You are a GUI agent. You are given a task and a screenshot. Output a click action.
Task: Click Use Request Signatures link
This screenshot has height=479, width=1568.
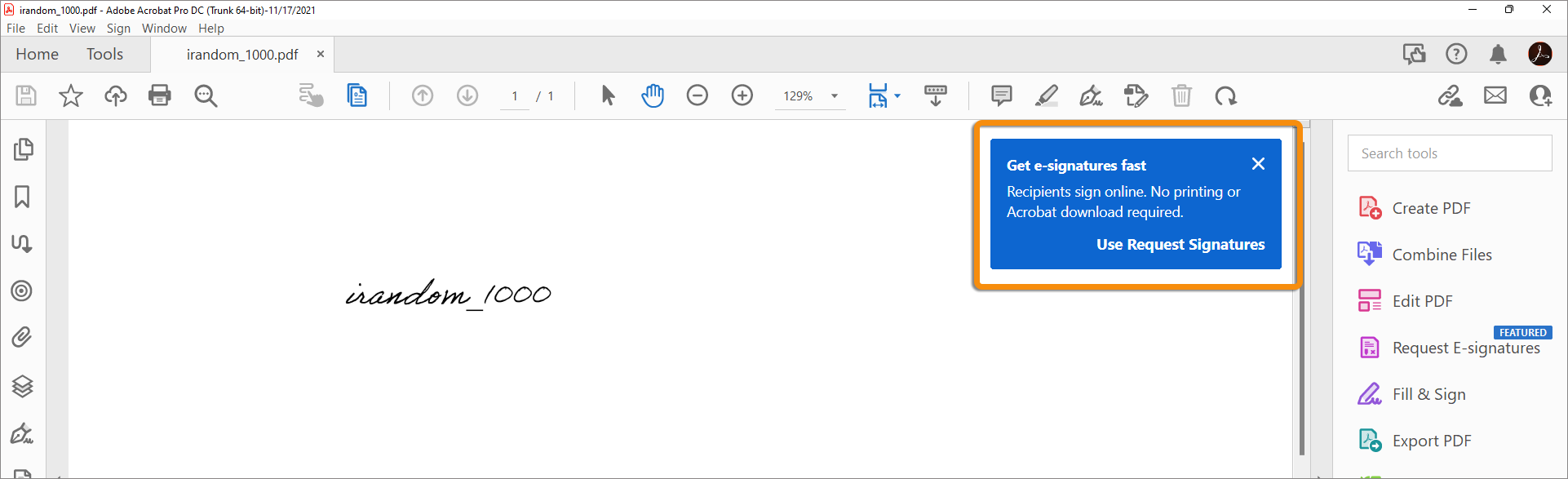(1180, 245)
